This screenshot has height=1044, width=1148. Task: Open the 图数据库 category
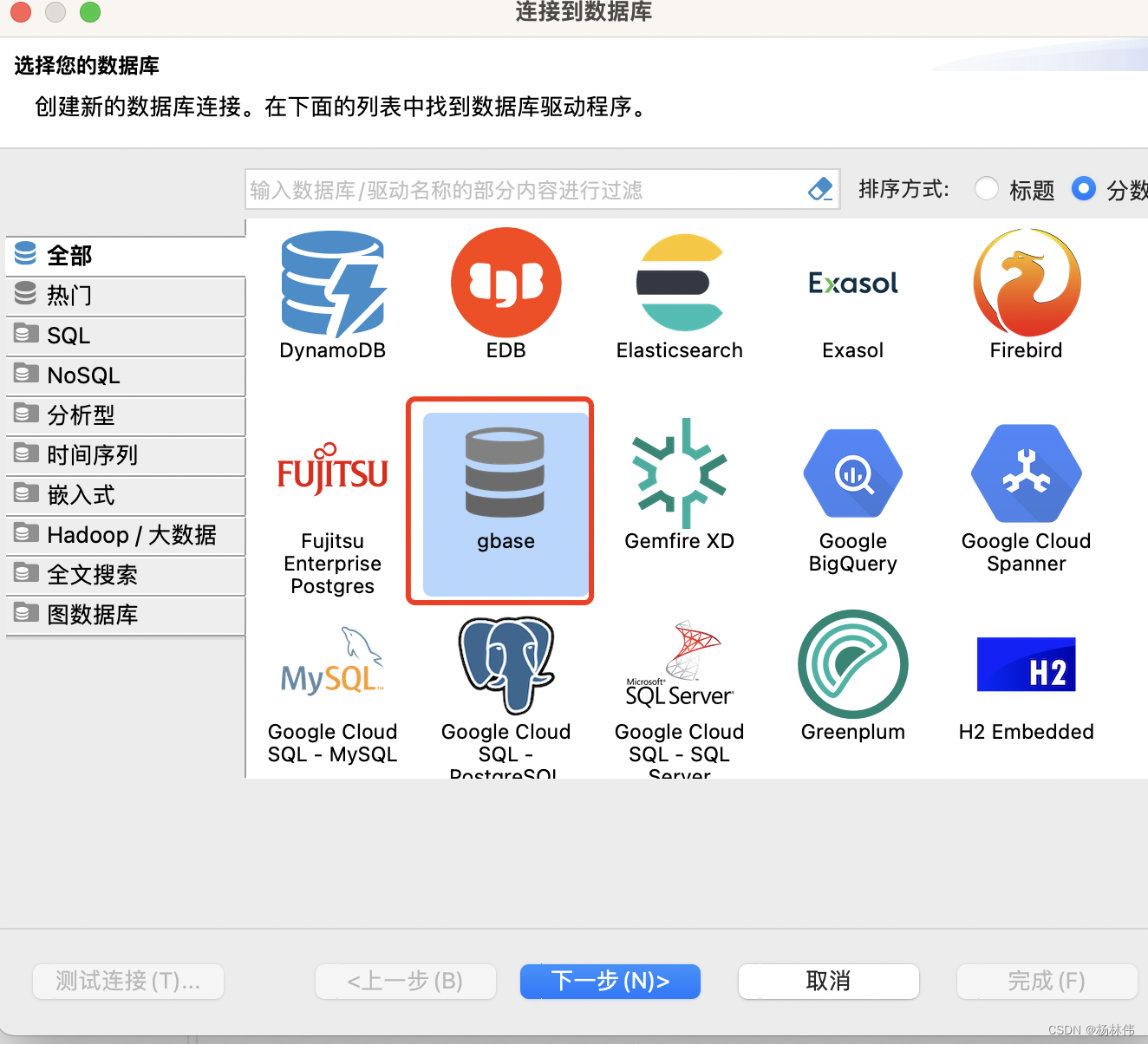click(x=126, y=615)
